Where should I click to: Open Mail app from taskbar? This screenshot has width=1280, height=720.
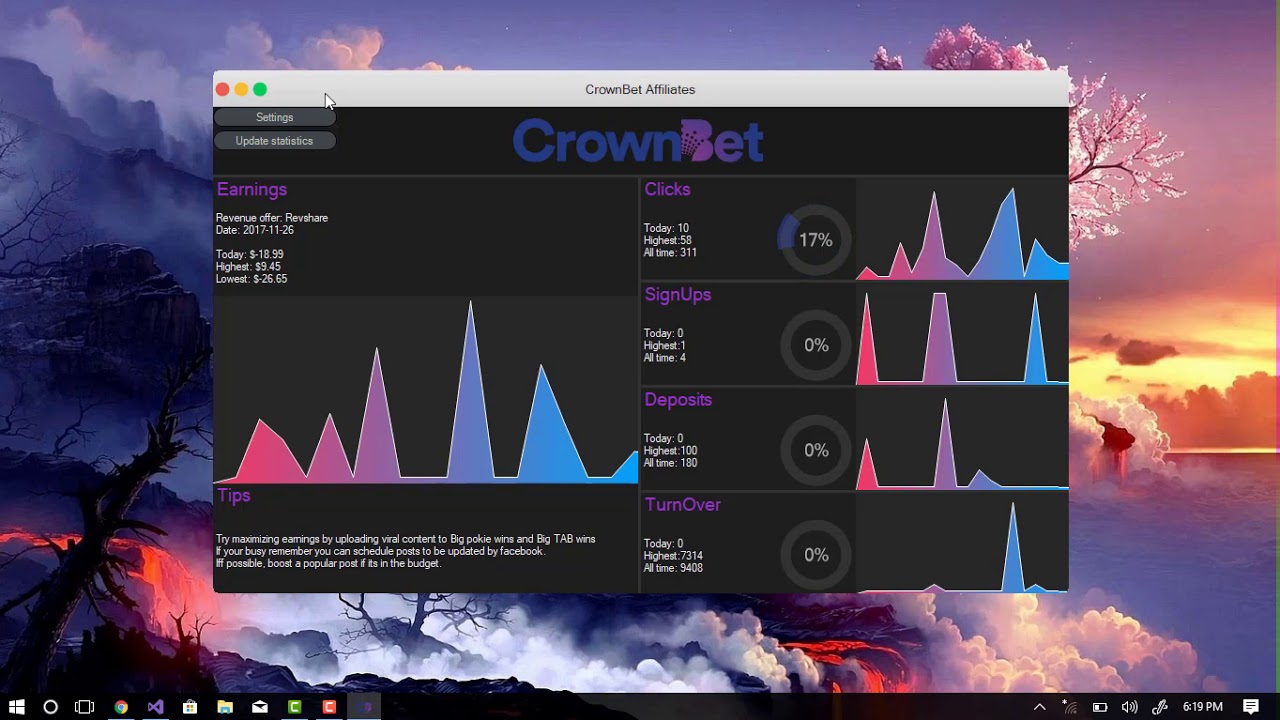(260, 707)
